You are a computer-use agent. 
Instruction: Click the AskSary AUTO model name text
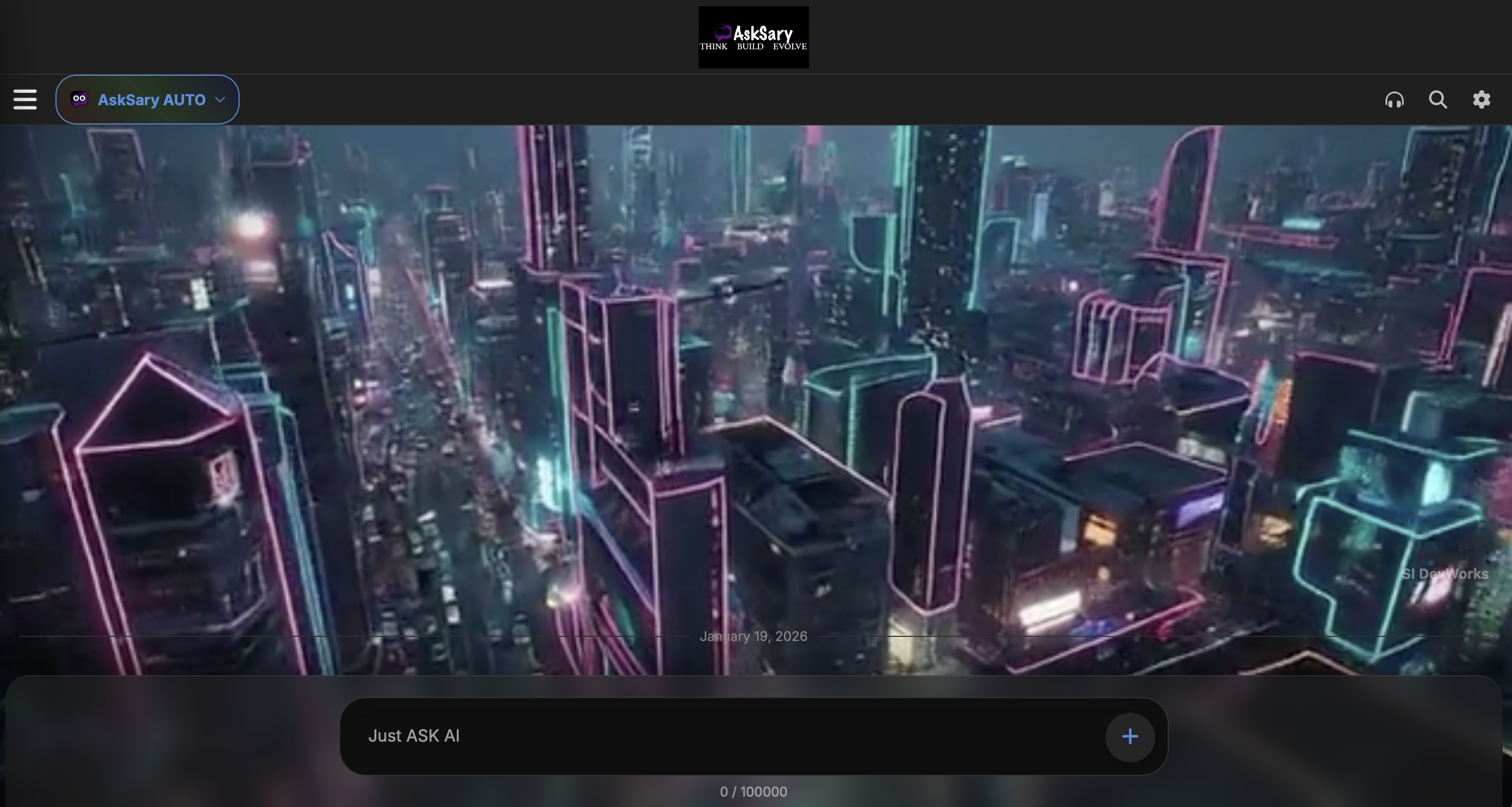(x=151, y=100)
